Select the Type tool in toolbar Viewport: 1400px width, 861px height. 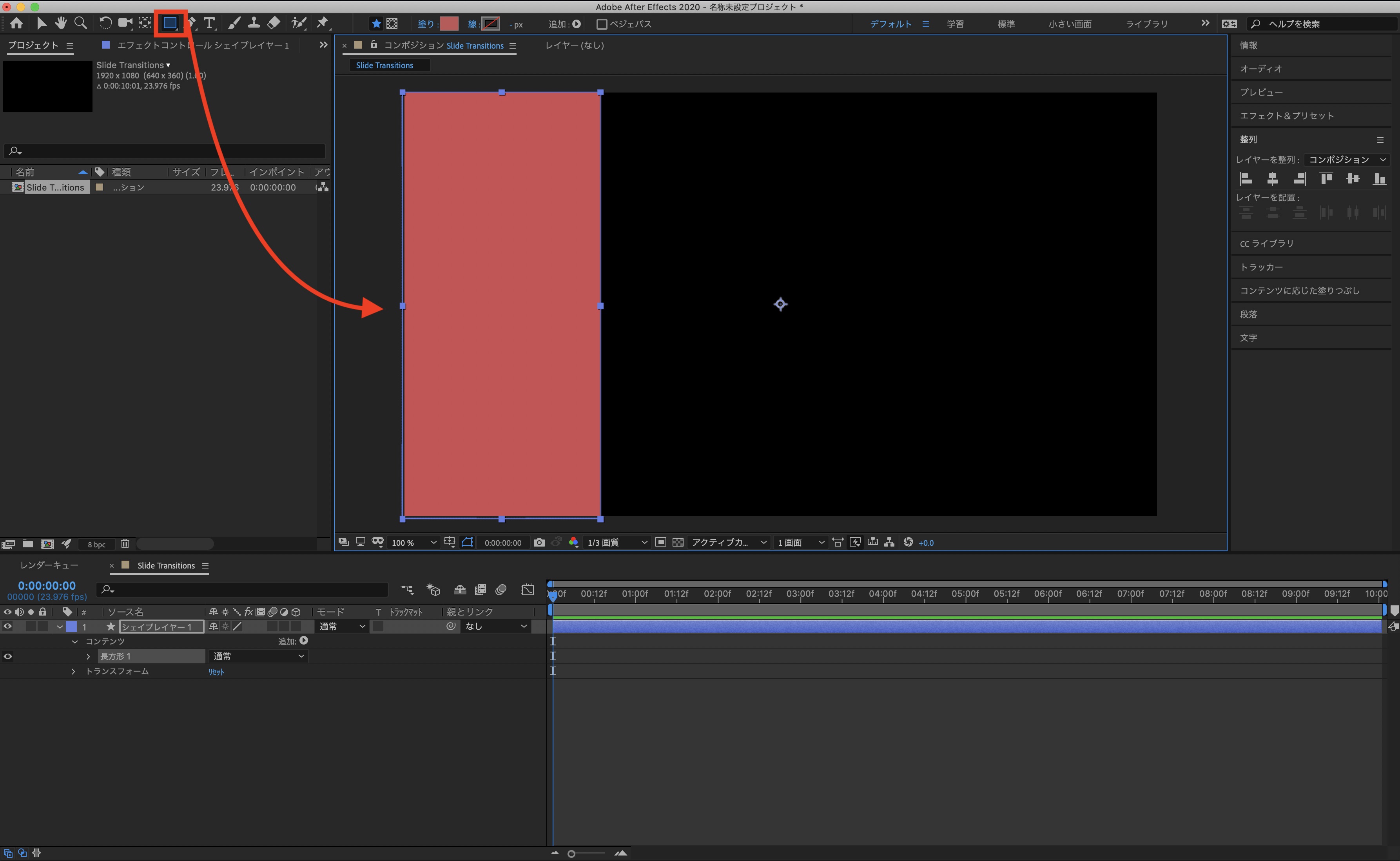coord(209,24)
